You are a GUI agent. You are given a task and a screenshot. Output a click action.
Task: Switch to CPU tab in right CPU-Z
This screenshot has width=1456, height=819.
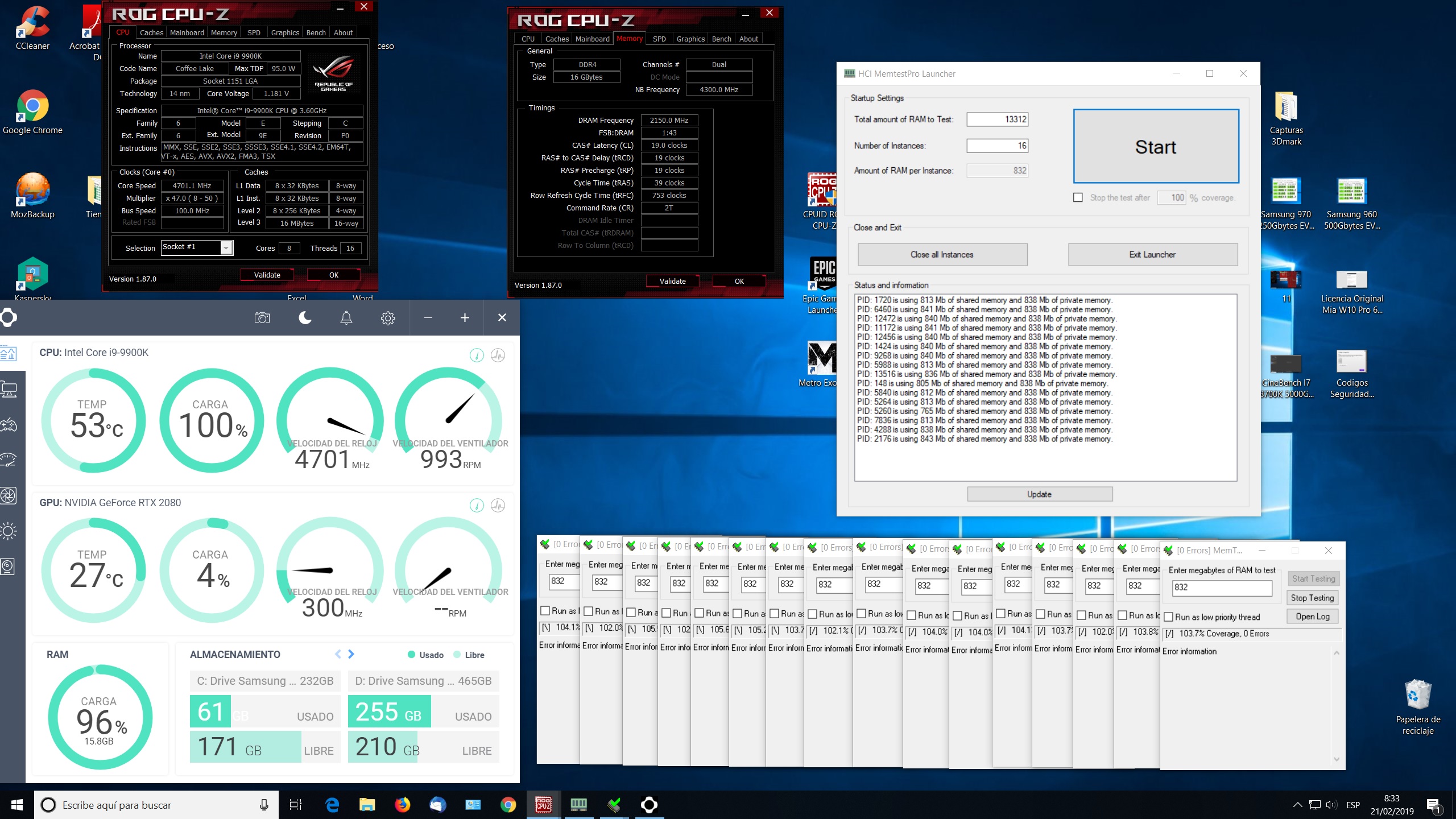[x=528, y=39]
